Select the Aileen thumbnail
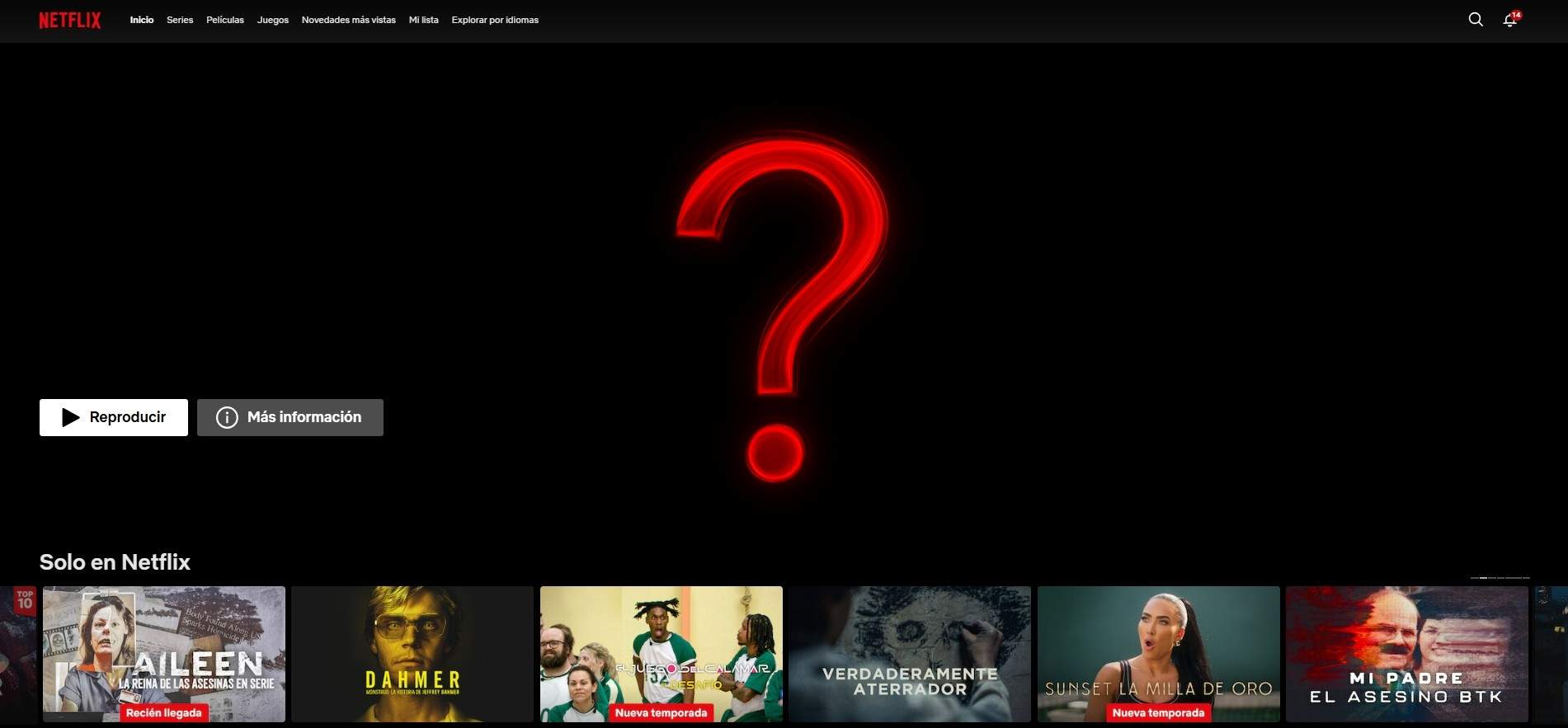The width and height of the screenshot is (1568, 728). pos(164,654)
